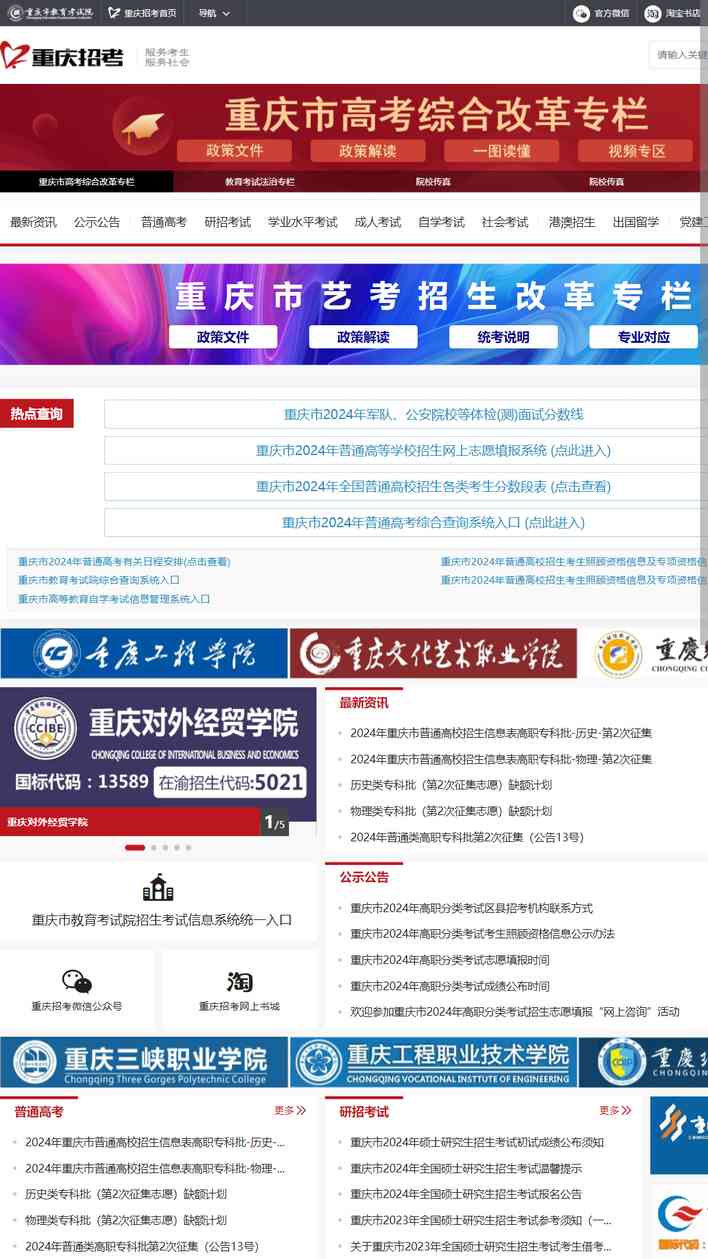Open 视频专区 in the gaokao reform banner
Viewport: 708px width, 1259px height.
point(636,150)
